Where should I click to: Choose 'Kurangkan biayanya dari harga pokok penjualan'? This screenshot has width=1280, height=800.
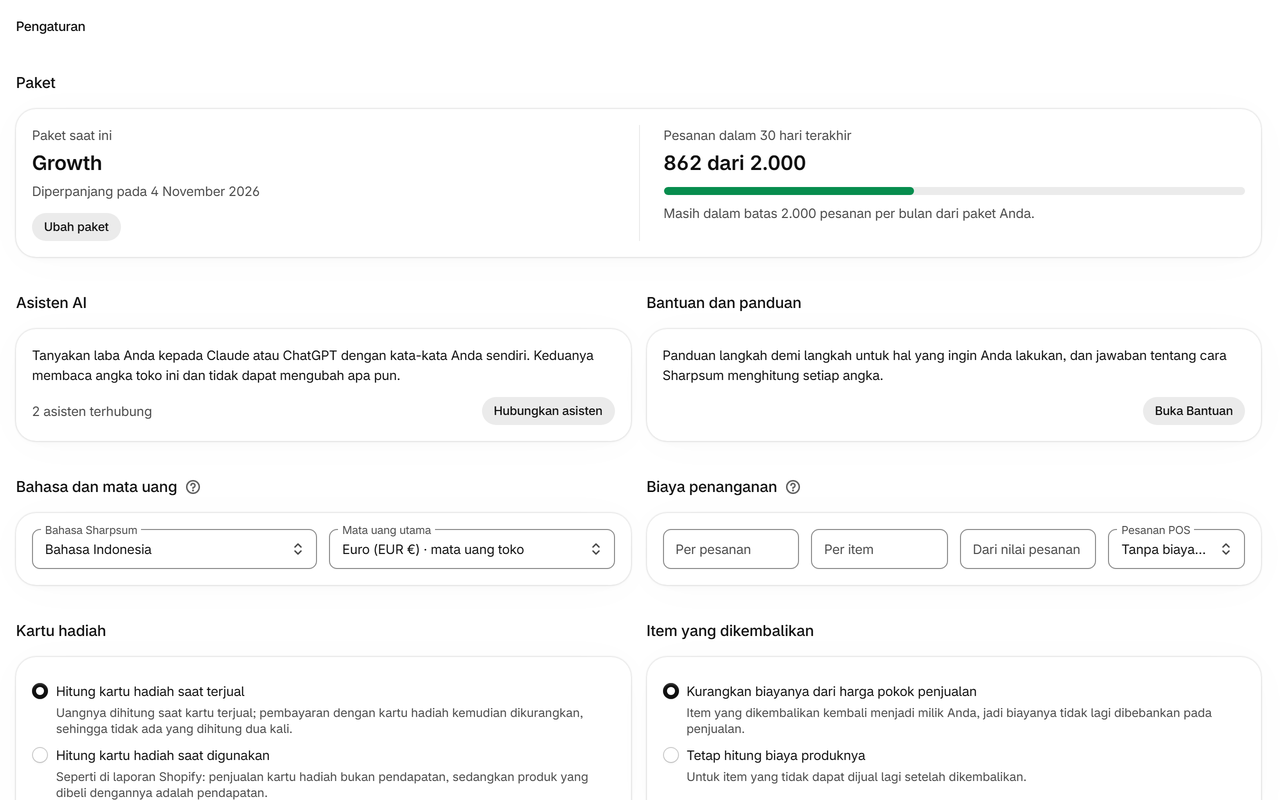671,691
